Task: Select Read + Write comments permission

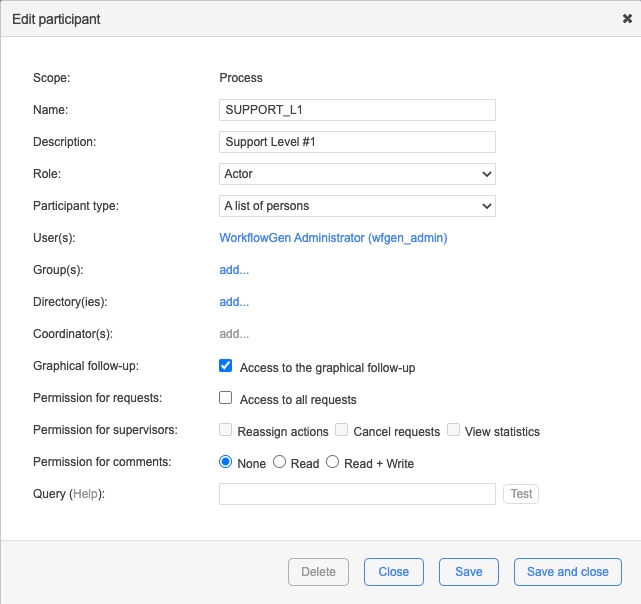Action: (x=333, y=463)
